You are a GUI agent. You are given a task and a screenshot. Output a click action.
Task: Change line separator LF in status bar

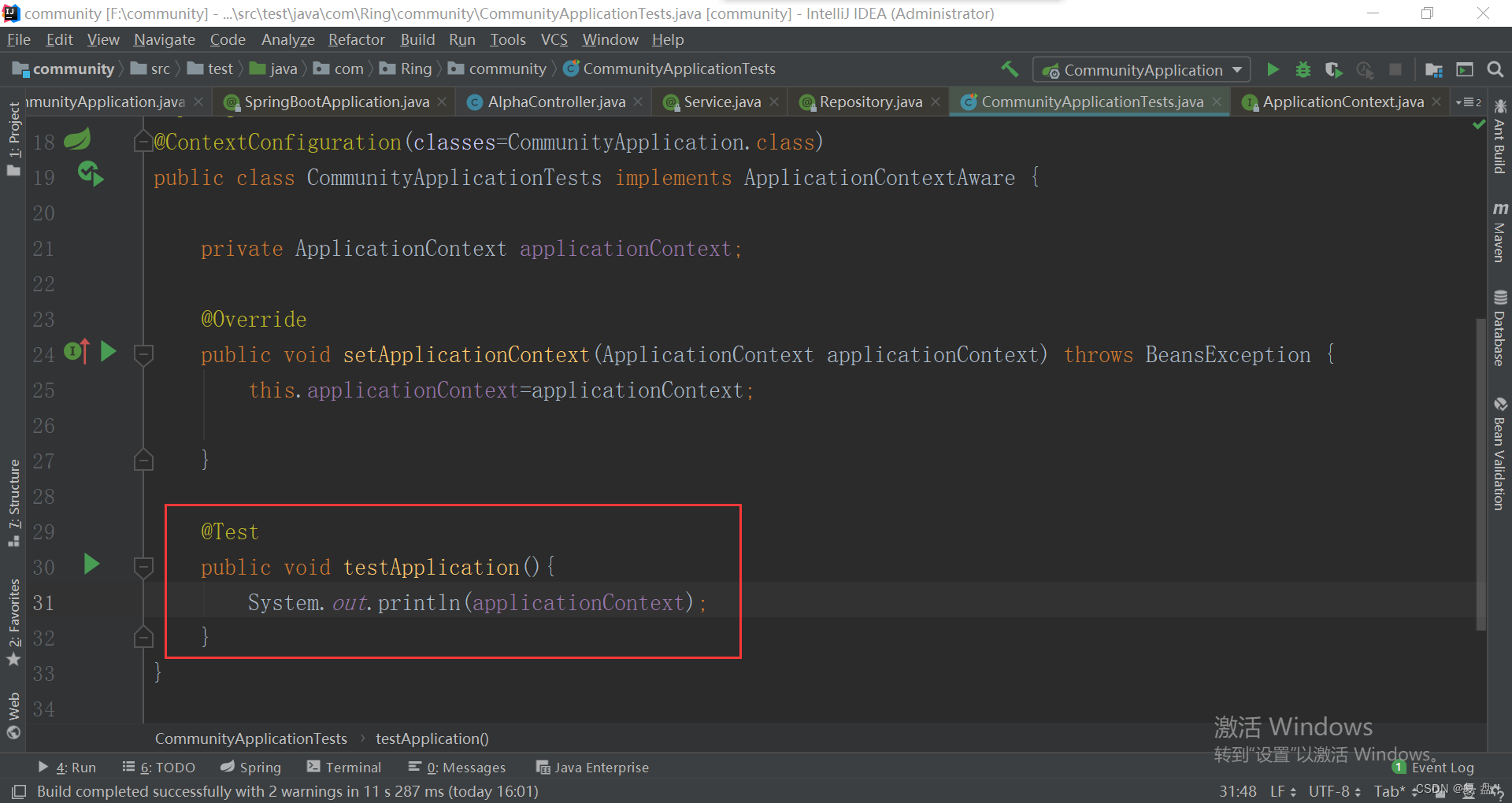[x=1283, y=791]
